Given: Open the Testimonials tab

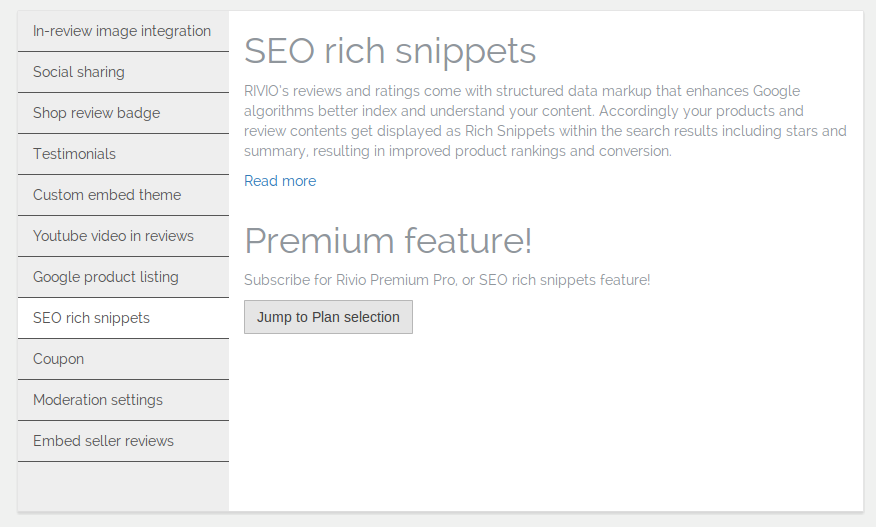Looking at the screenshot, I should coord(123,154).
